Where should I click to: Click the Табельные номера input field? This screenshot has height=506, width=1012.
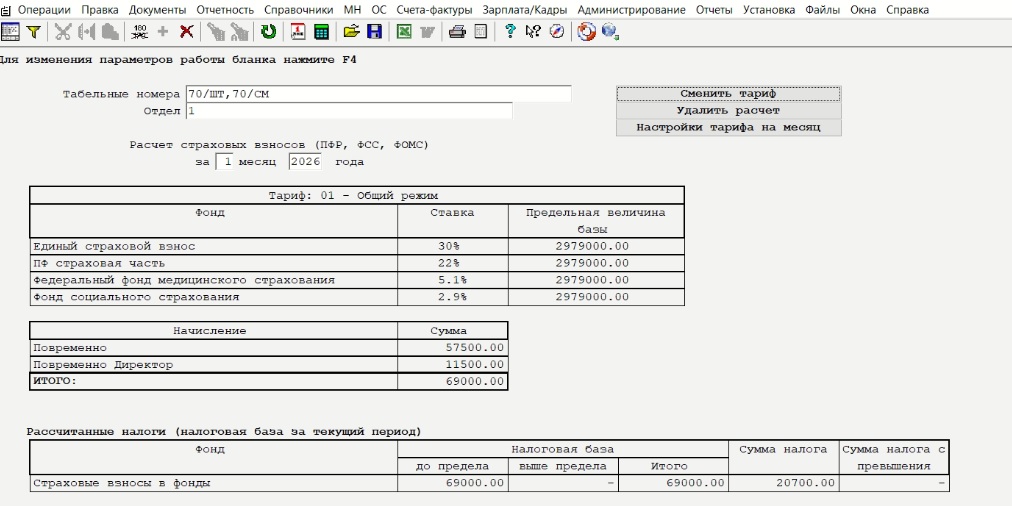pos(378,94)
